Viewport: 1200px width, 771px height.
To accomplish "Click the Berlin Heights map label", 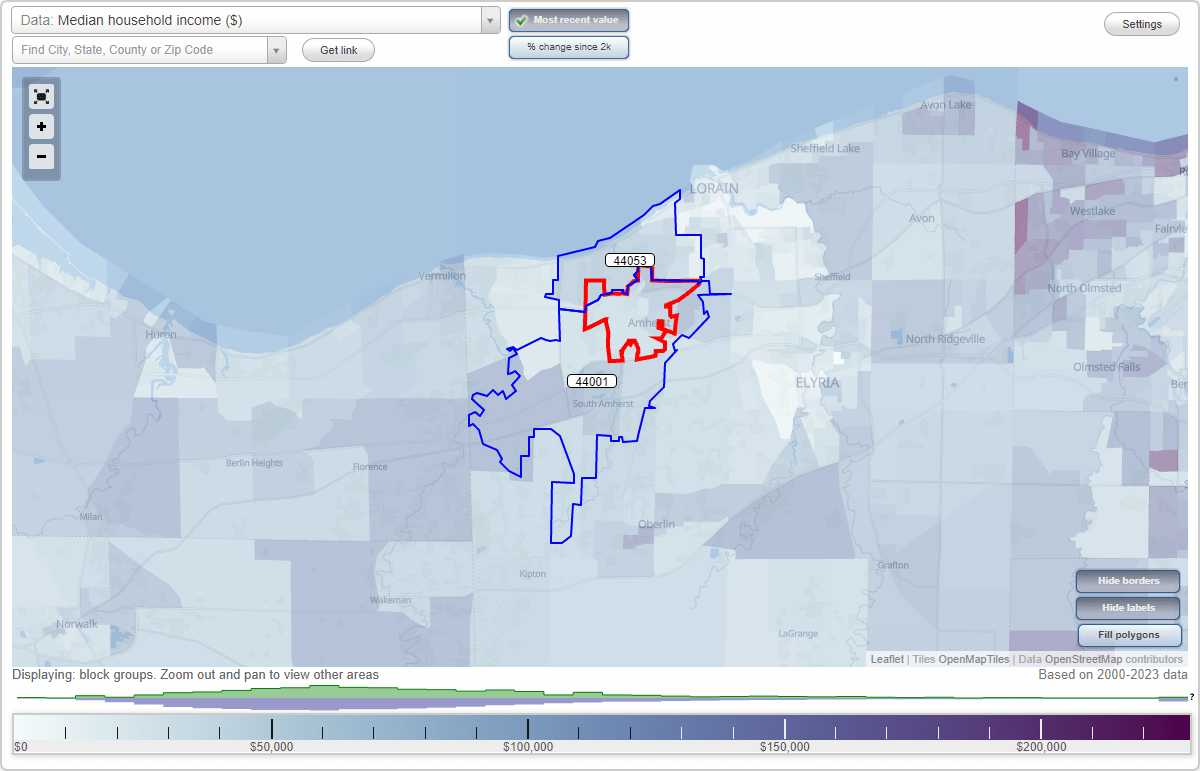I will tap(254, 463).
